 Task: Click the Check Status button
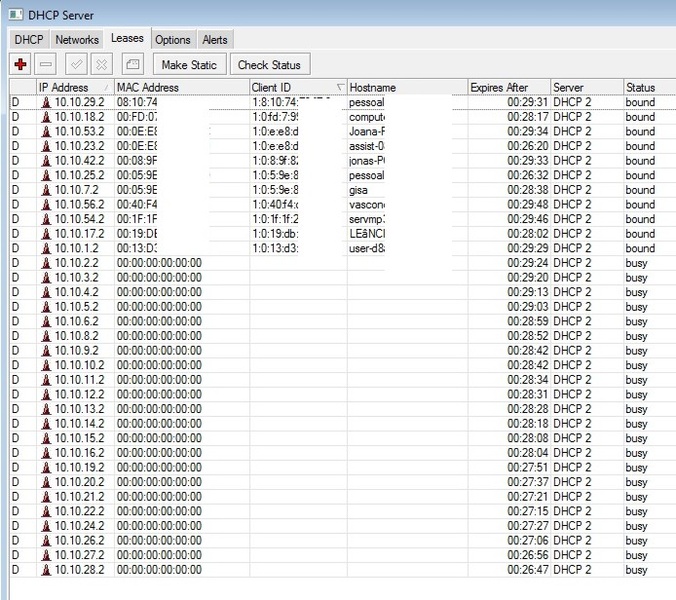pos(269,65)
